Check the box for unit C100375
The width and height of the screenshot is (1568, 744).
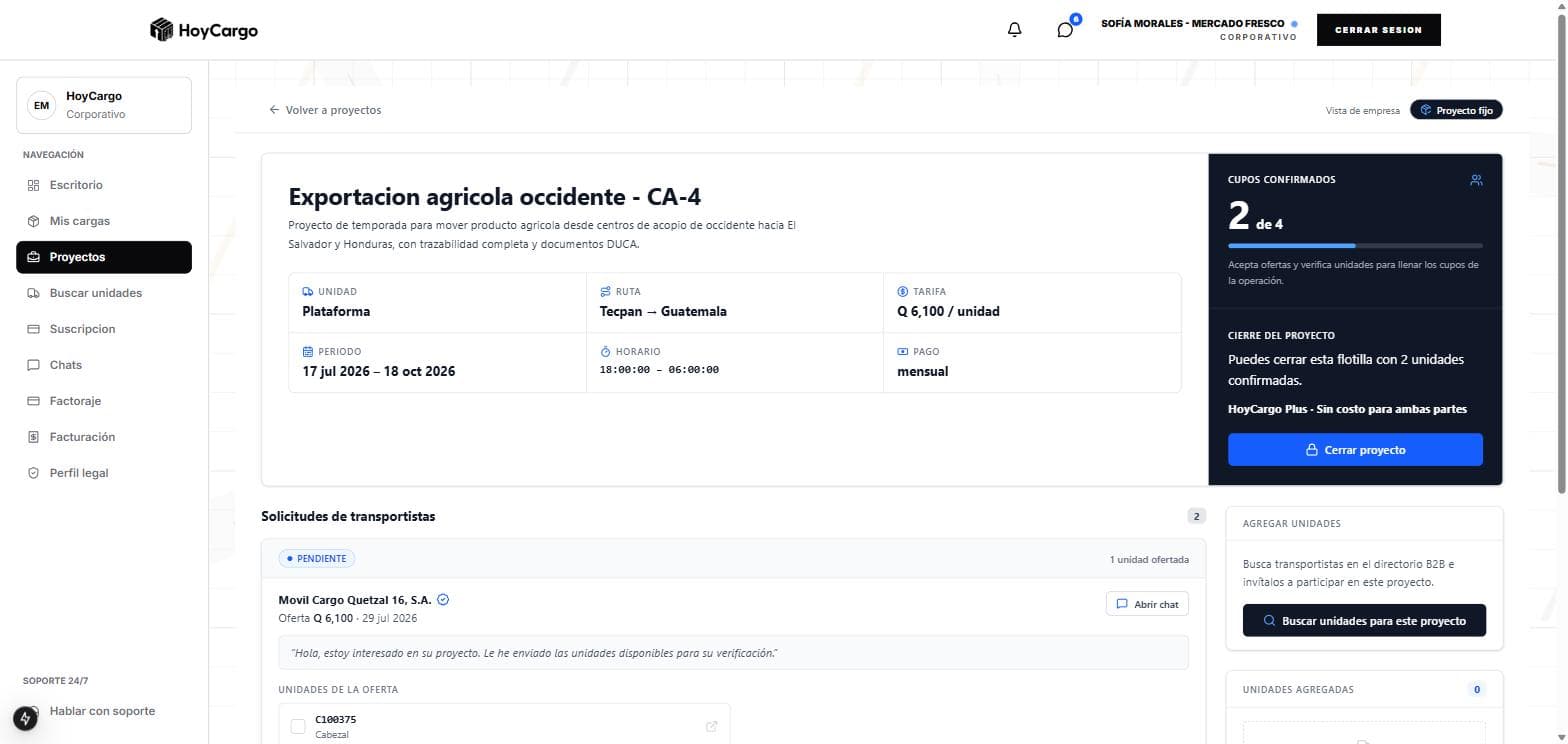click(298, 726)
